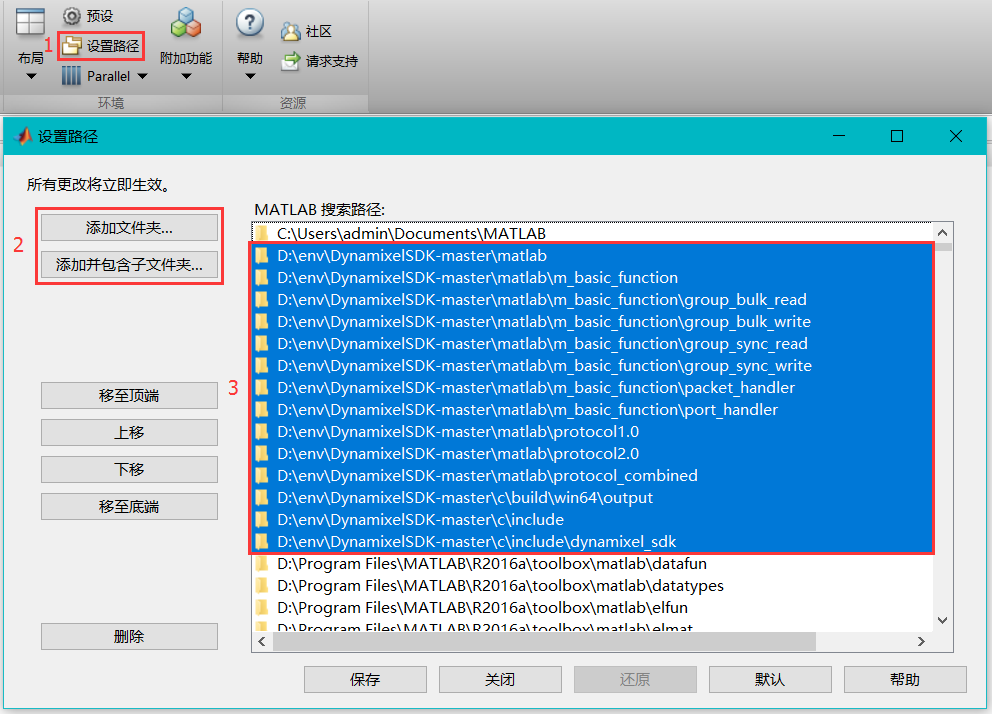Click the vertical scrollbar up arrow
The height and width of the screenshot is (714, 992).
tap(942, 233)
